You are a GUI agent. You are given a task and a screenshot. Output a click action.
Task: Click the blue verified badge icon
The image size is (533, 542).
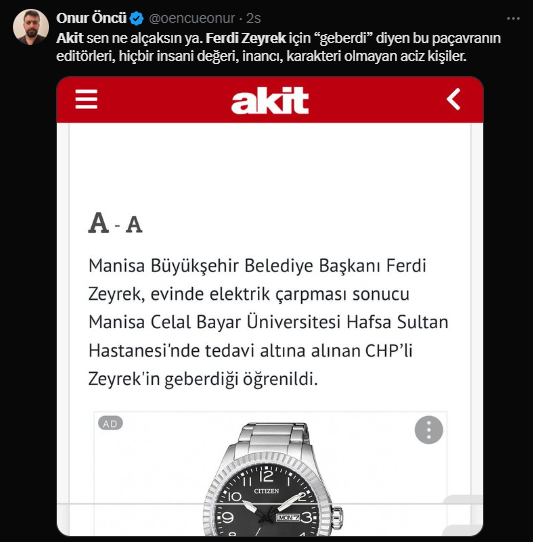click(137, 19)
